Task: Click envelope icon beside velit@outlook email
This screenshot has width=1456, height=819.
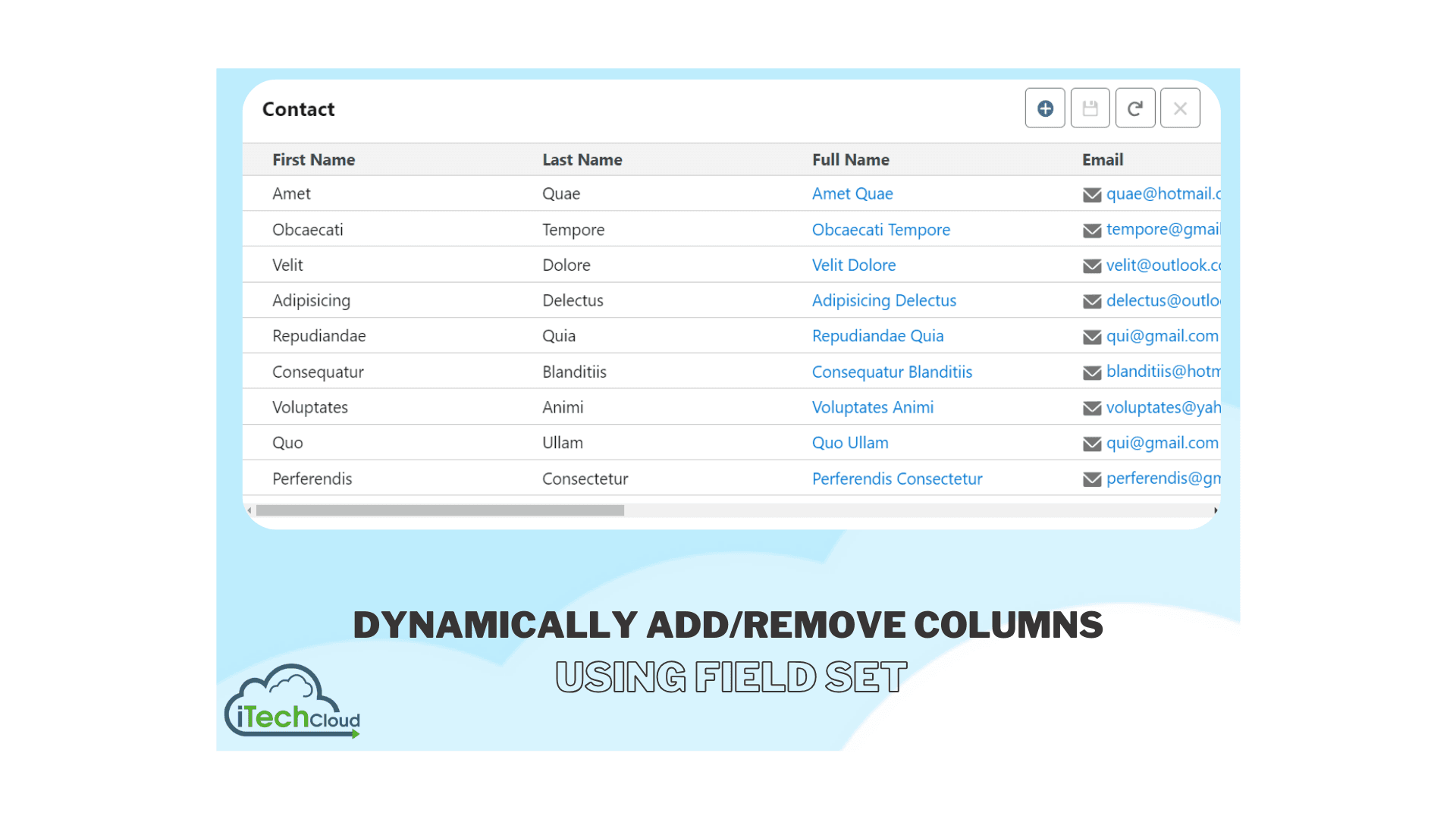Action: point(1092,266)
